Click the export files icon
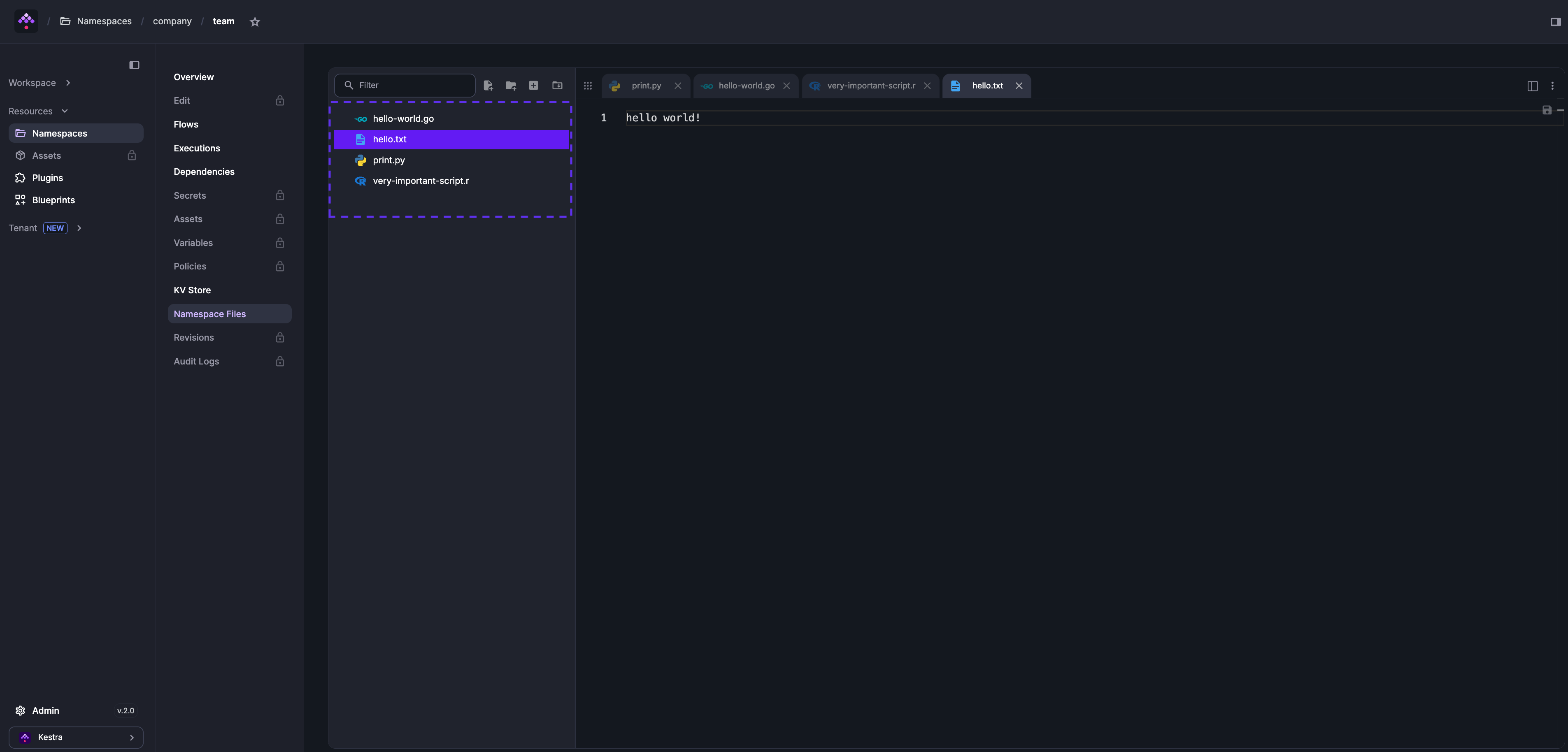Image resolution: width=1568 pixels, height=752 pixels. click(x=557, y=86)
